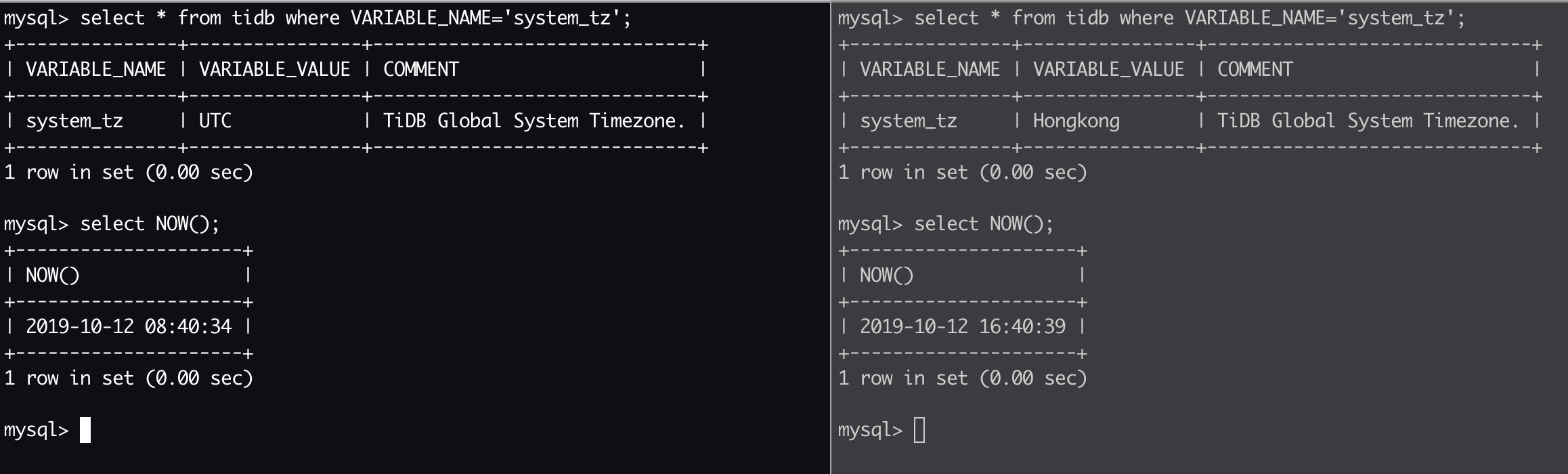Click timestamp 2019-10-12 16:40:39
Viewport: 1568px width, 474px height.
pos(963,327)
